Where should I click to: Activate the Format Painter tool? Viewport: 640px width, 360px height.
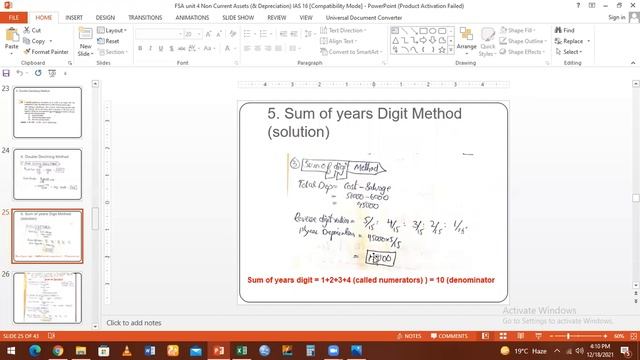point(46,52)
